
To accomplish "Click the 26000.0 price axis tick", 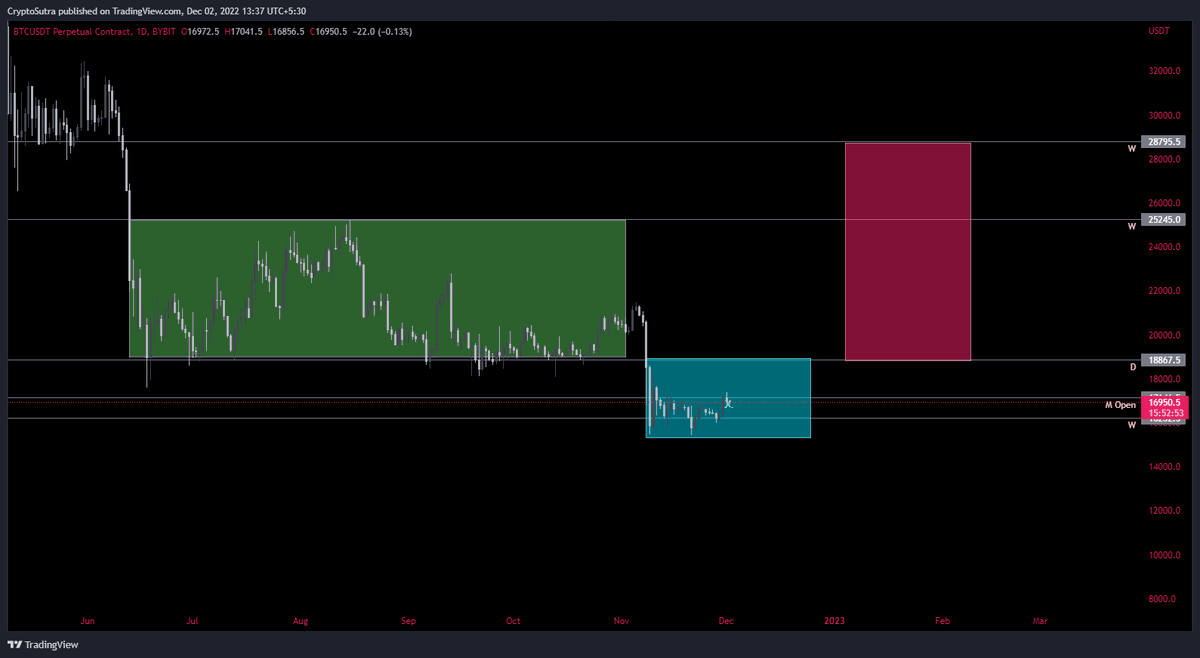I will click(1167, 203).
